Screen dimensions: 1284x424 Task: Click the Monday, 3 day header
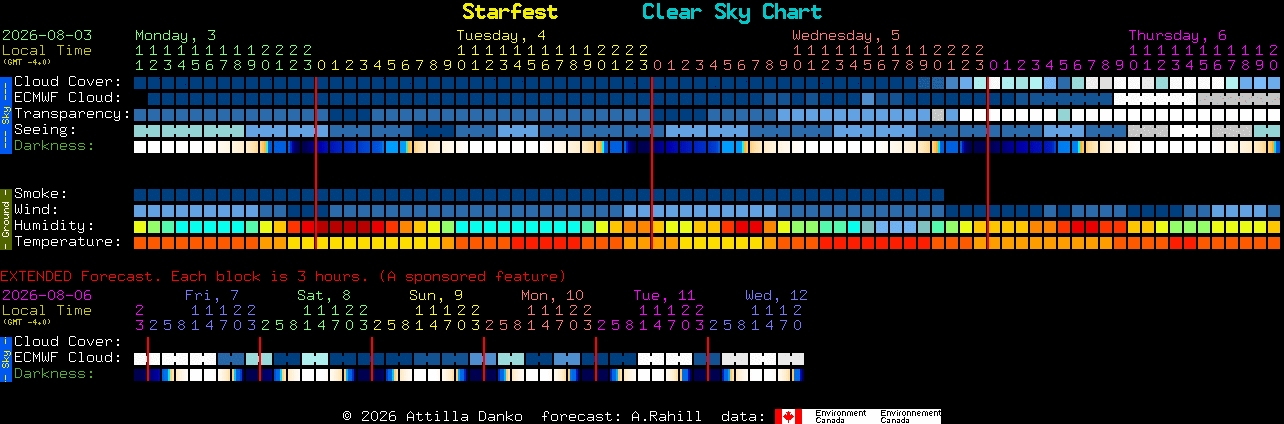[175, 35]
